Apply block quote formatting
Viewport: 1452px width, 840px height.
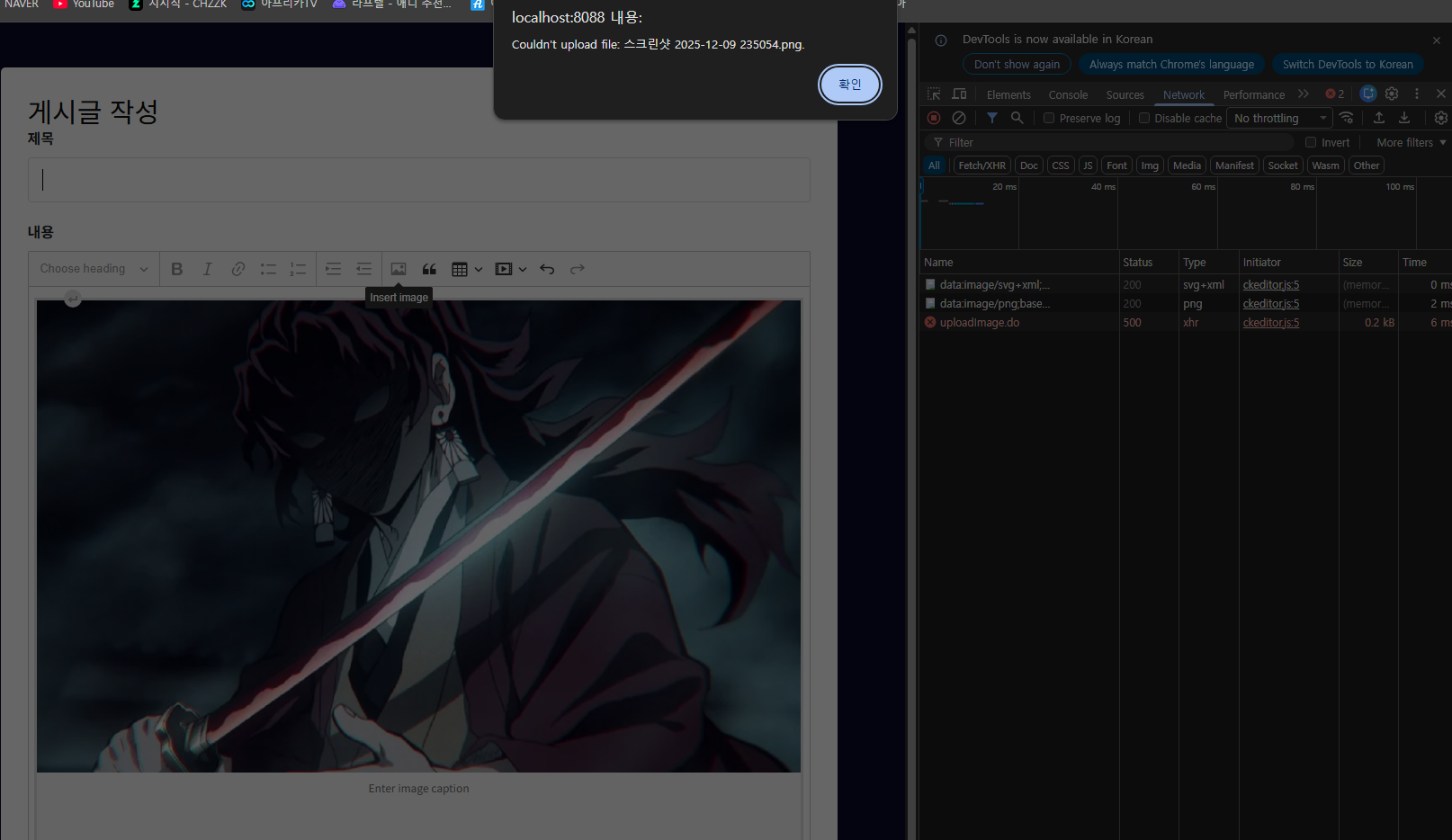[429, 269]
